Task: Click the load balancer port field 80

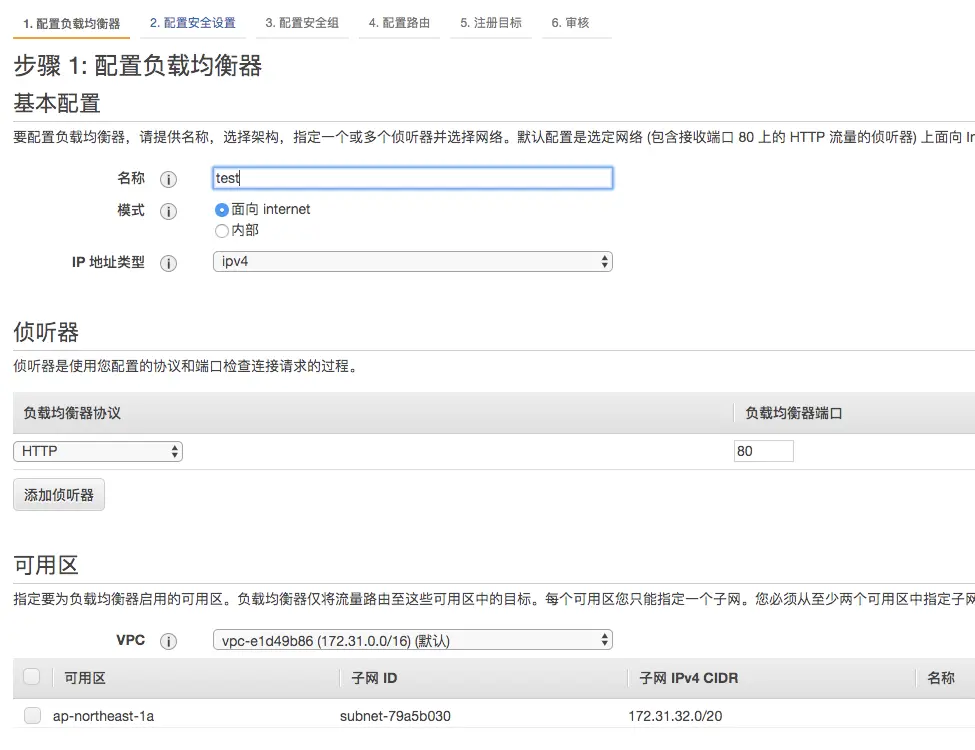Action: point(764,451)
